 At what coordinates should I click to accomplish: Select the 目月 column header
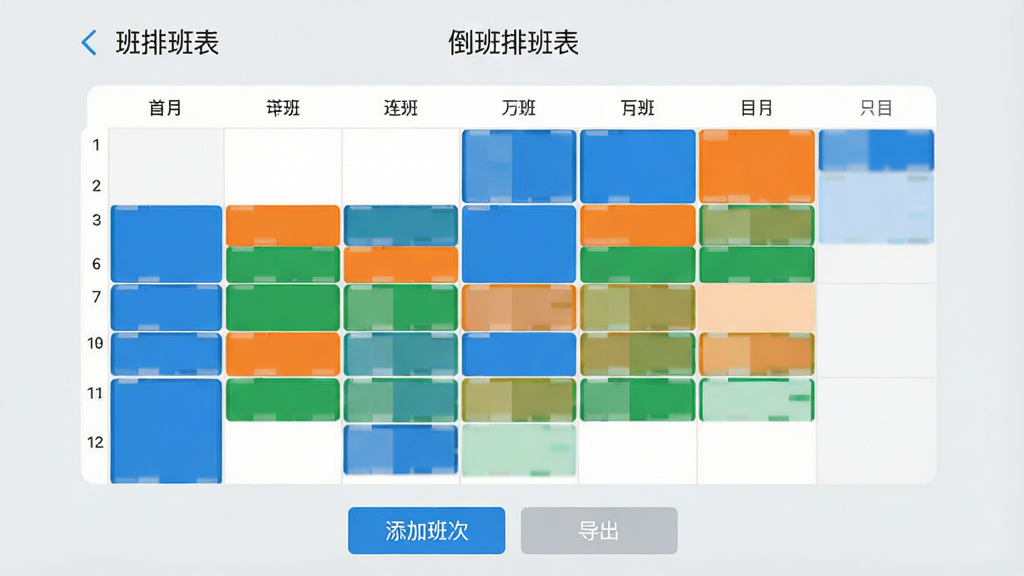point(756,107)
